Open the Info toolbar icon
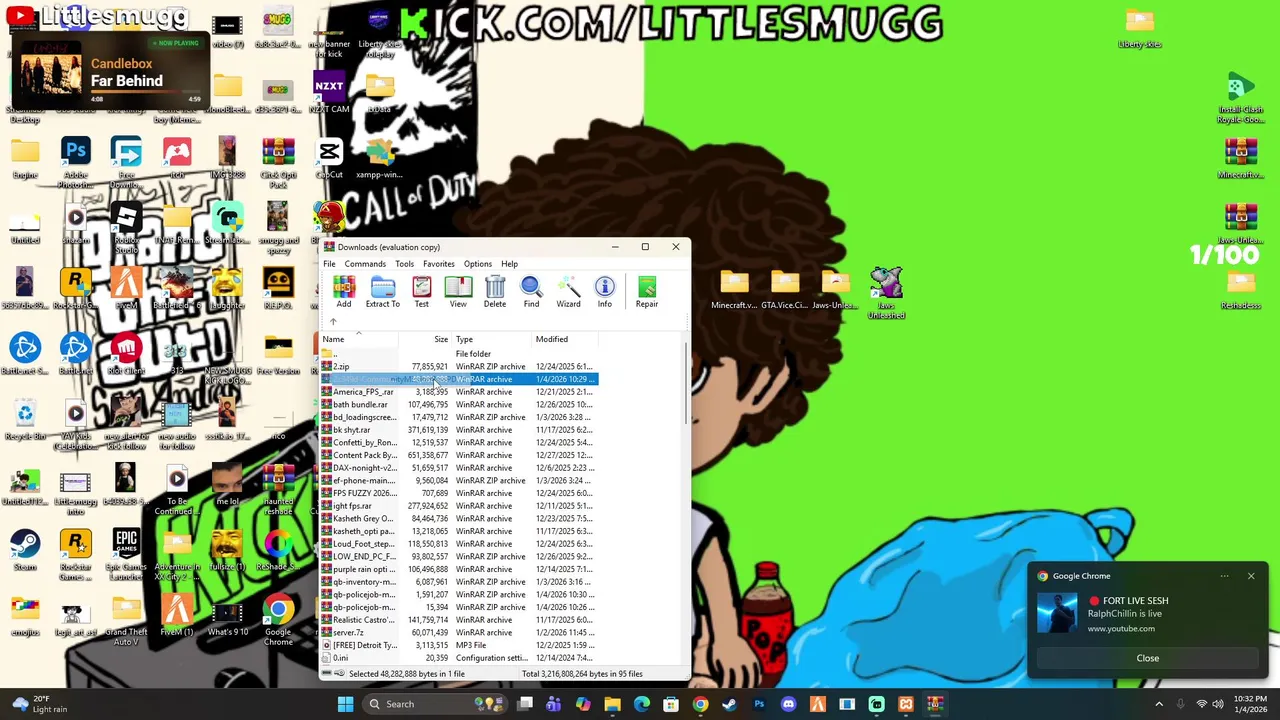Viewport: 1280px width, 720px height. pyautogui.click(x=604, y=292)
